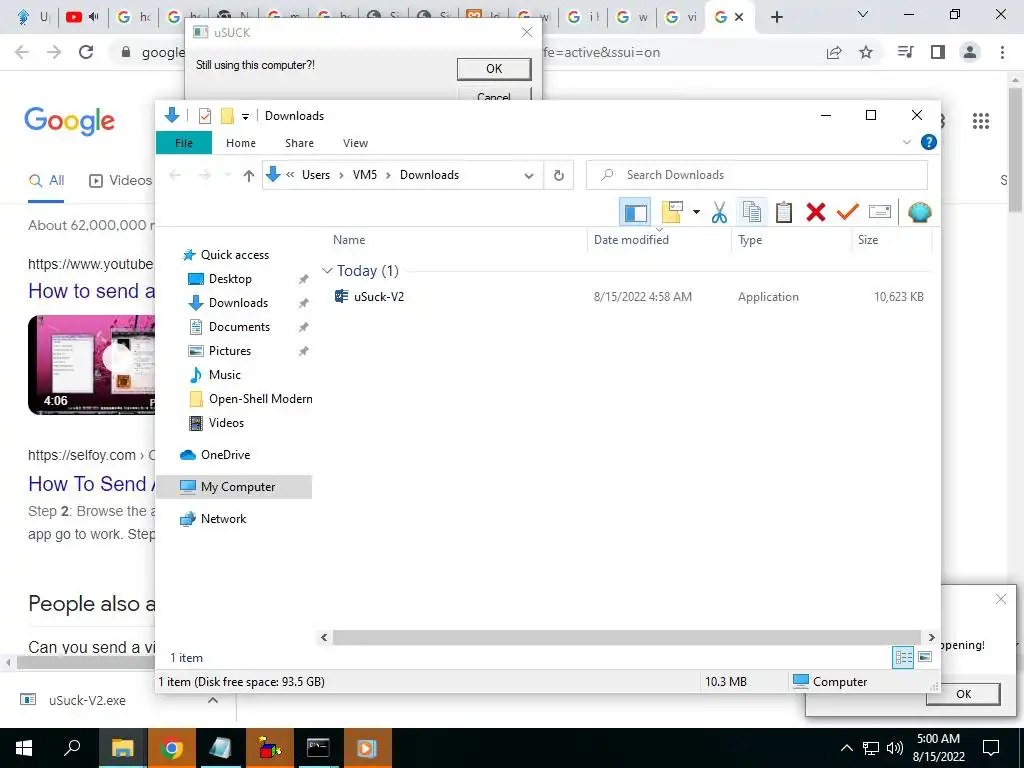1024x768 pixels.
Task: Click OK in uSUCK dialog
Action: [494, 69]
